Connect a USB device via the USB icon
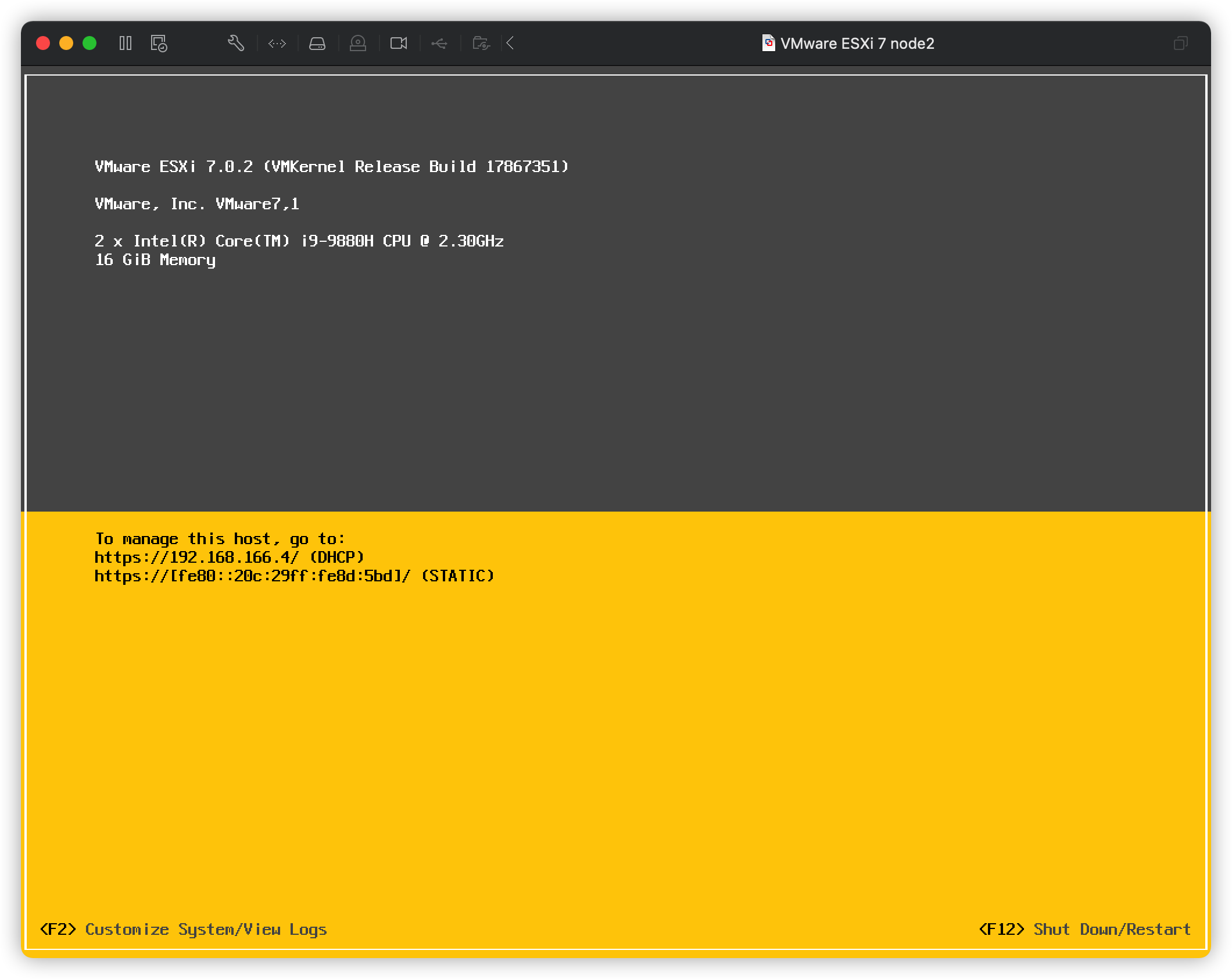The height and width of the screenshot is (979, 1232). point(439,43)
